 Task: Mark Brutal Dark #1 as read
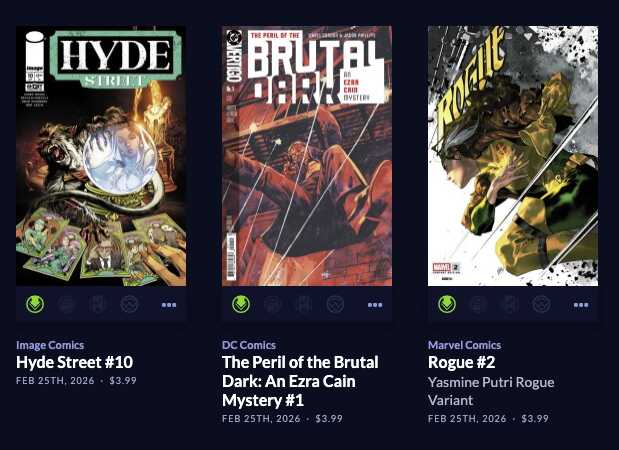304,304
